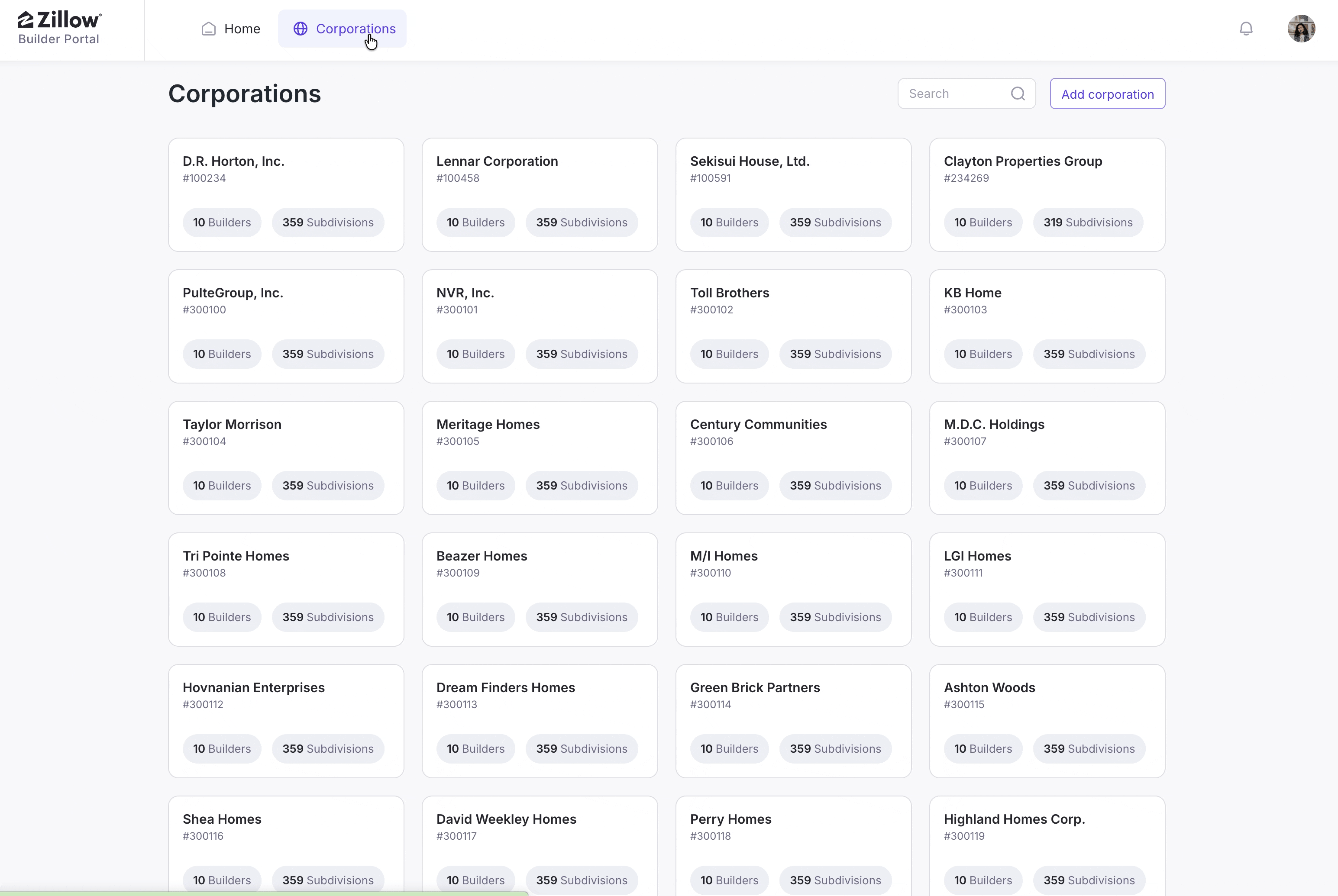The height and width of the screenshot is (896, 1338).
Task: Open the NVR, Inc. card
Action: pyautogui.click(x=540, y=326)
